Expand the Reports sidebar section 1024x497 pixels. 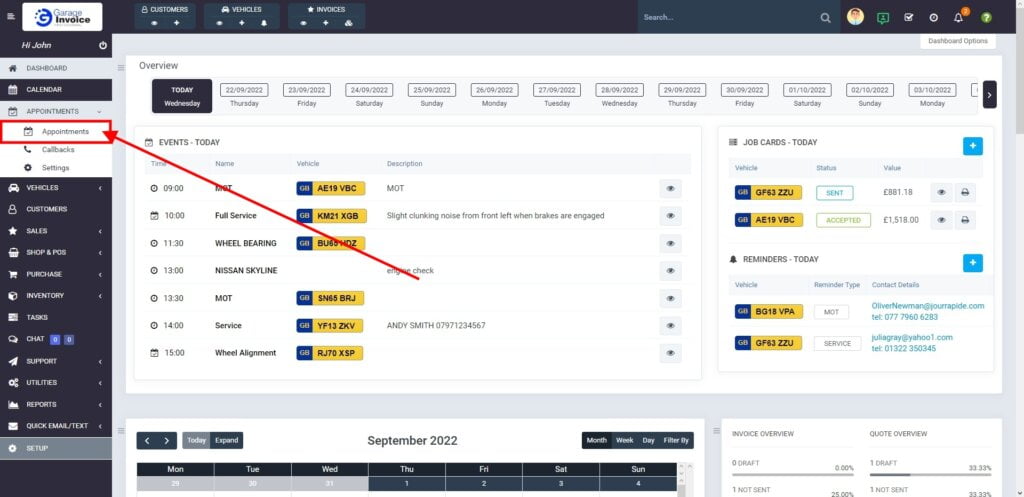click(x=56, y=404)
